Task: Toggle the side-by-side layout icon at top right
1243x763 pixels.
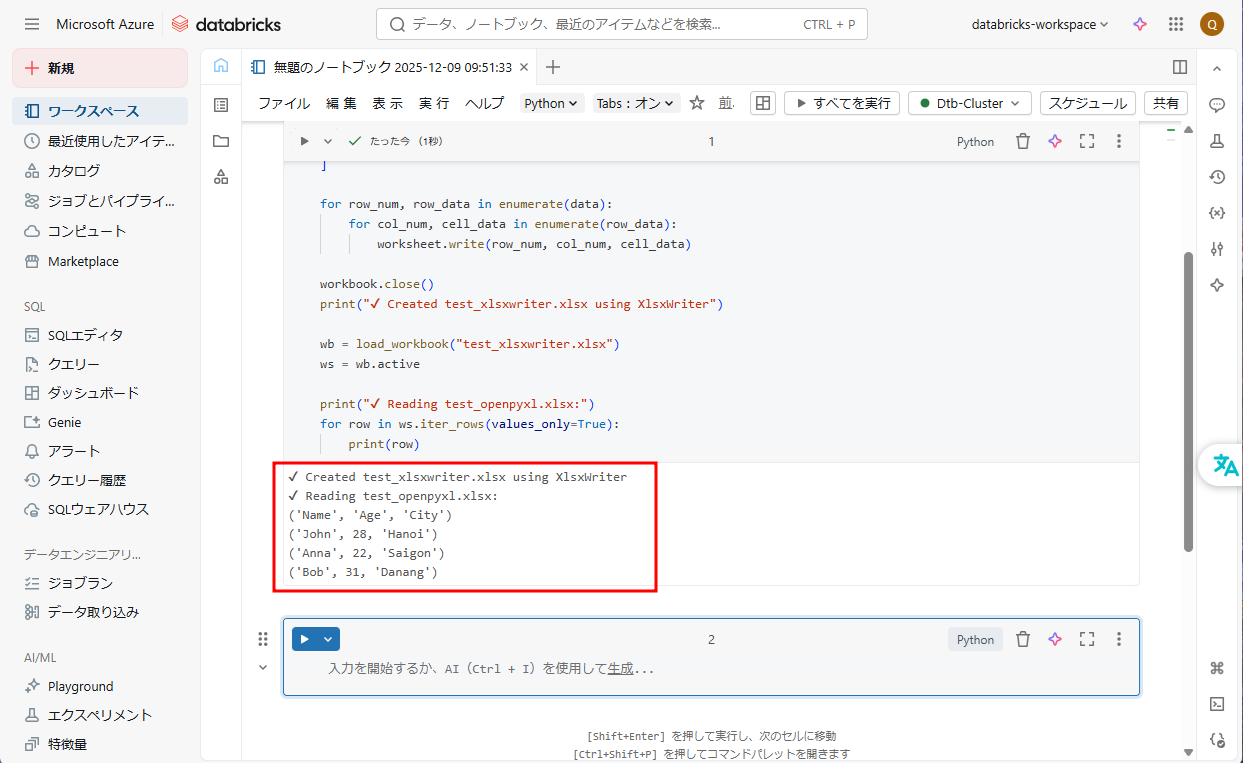Action: click(1180, 67)
